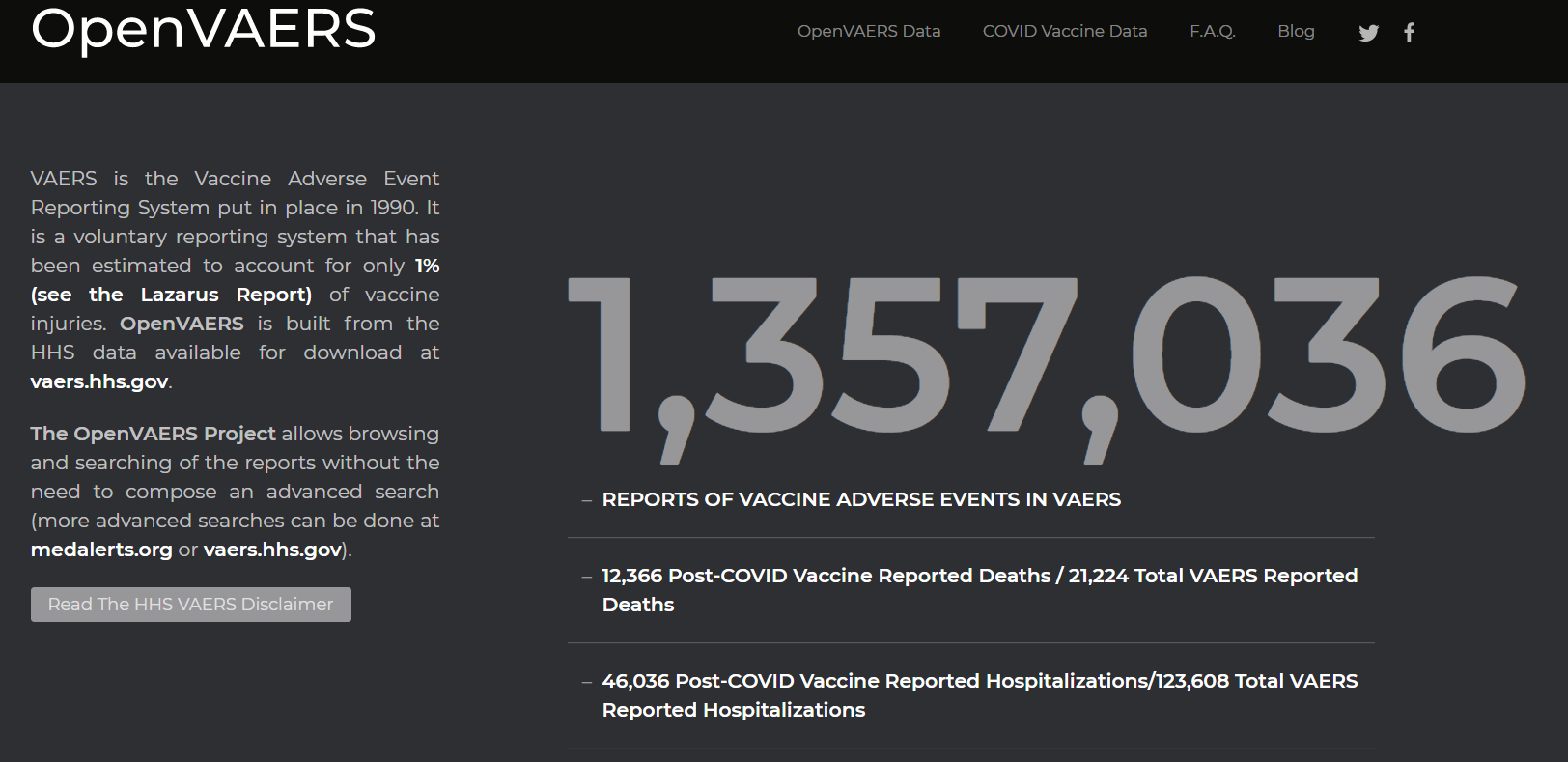The height and width of the screenshot is (762, 1568).
Task: Open the OpenVAERS Data menu
Action: pos(869,31)
